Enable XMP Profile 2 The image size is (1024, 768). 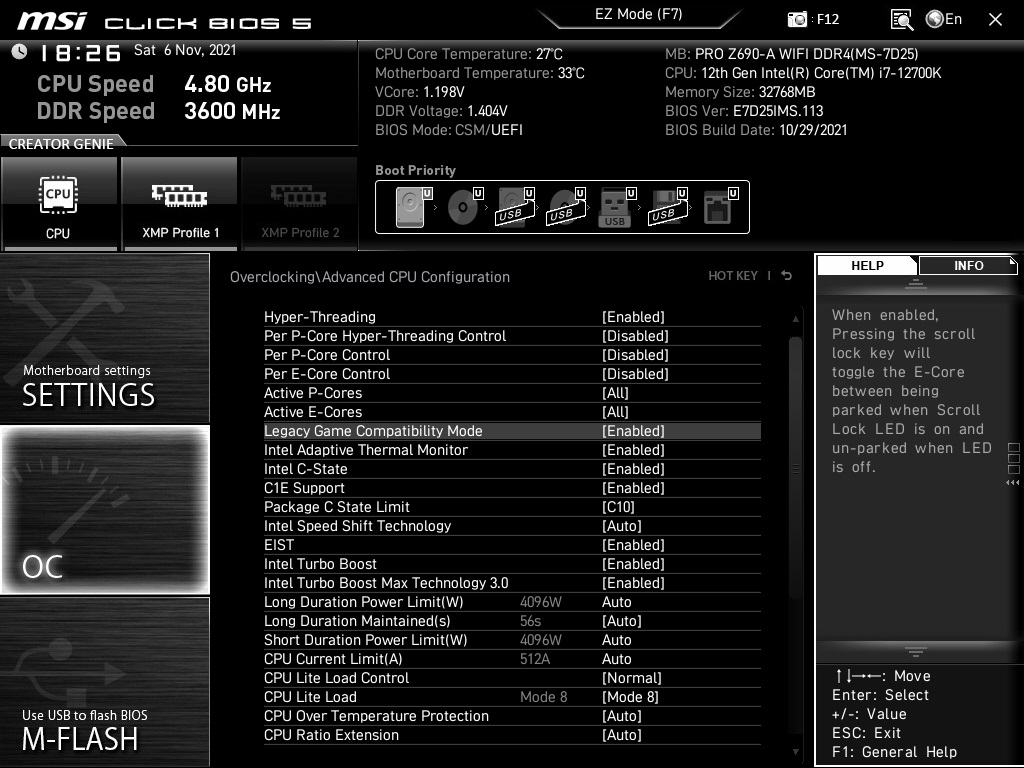tap(300, 204)
